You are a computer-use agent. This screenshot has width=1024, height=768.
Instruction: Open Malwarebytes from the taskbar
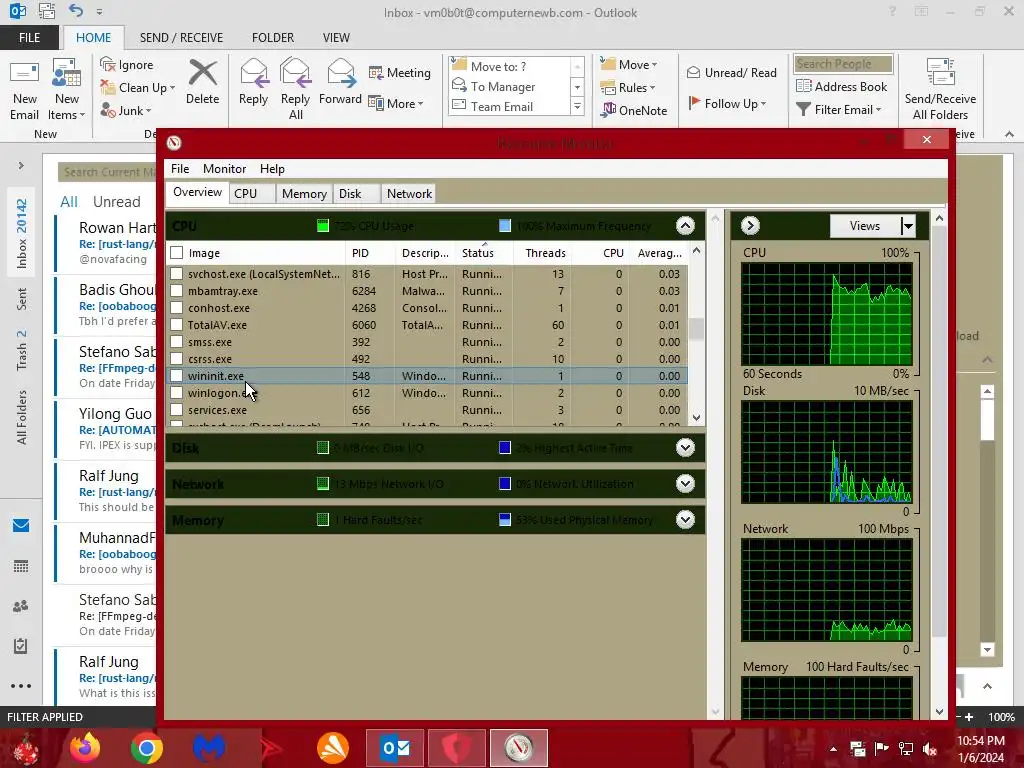[x=208, y=748]
